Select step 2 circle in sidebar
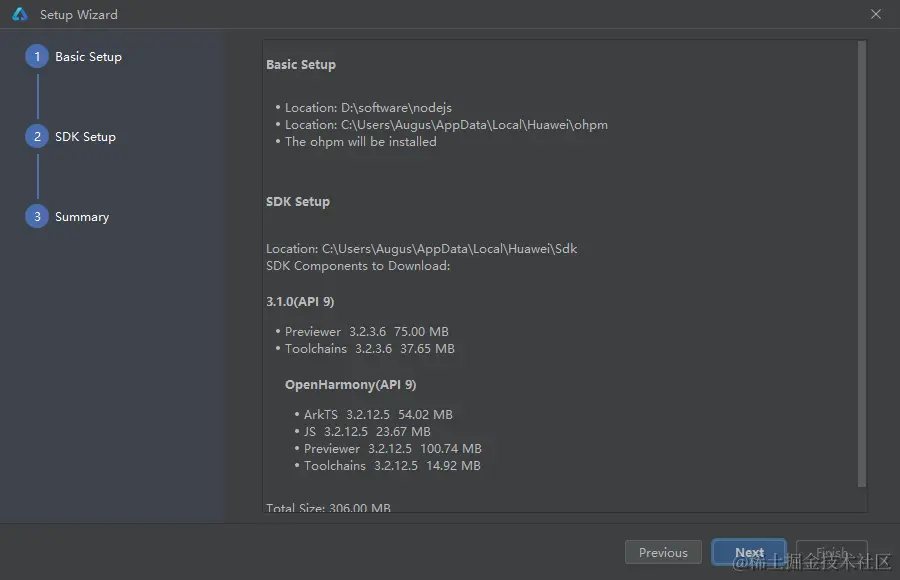Viewport: 900px width, 580px height. tap(37, 136)
